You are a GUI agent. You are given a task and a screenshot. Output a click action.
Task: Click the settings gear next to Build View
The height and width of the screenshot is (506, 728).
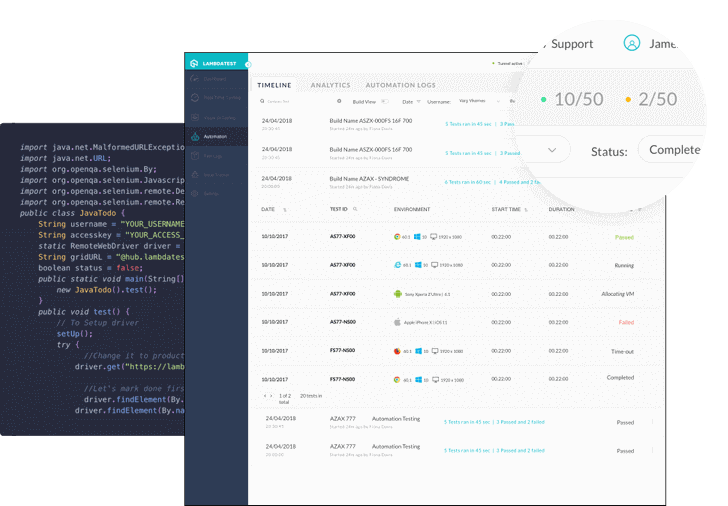339,101
